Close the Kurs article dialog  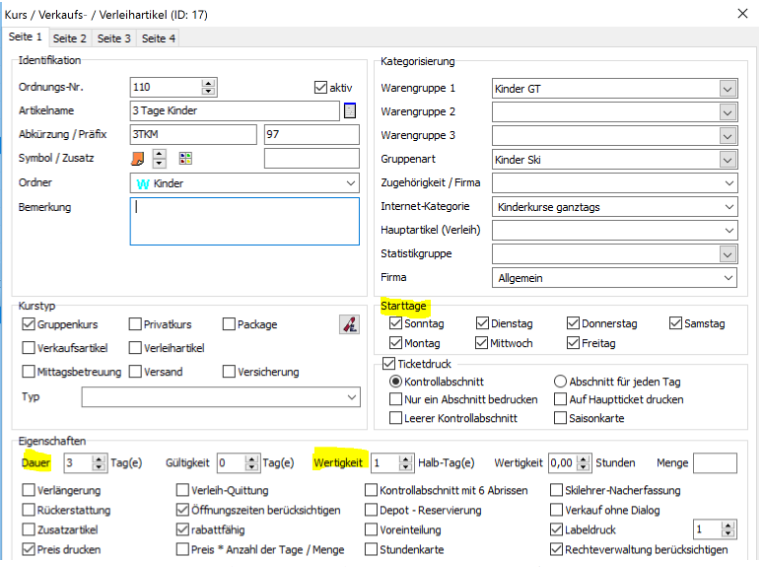[x=743, y=14]
